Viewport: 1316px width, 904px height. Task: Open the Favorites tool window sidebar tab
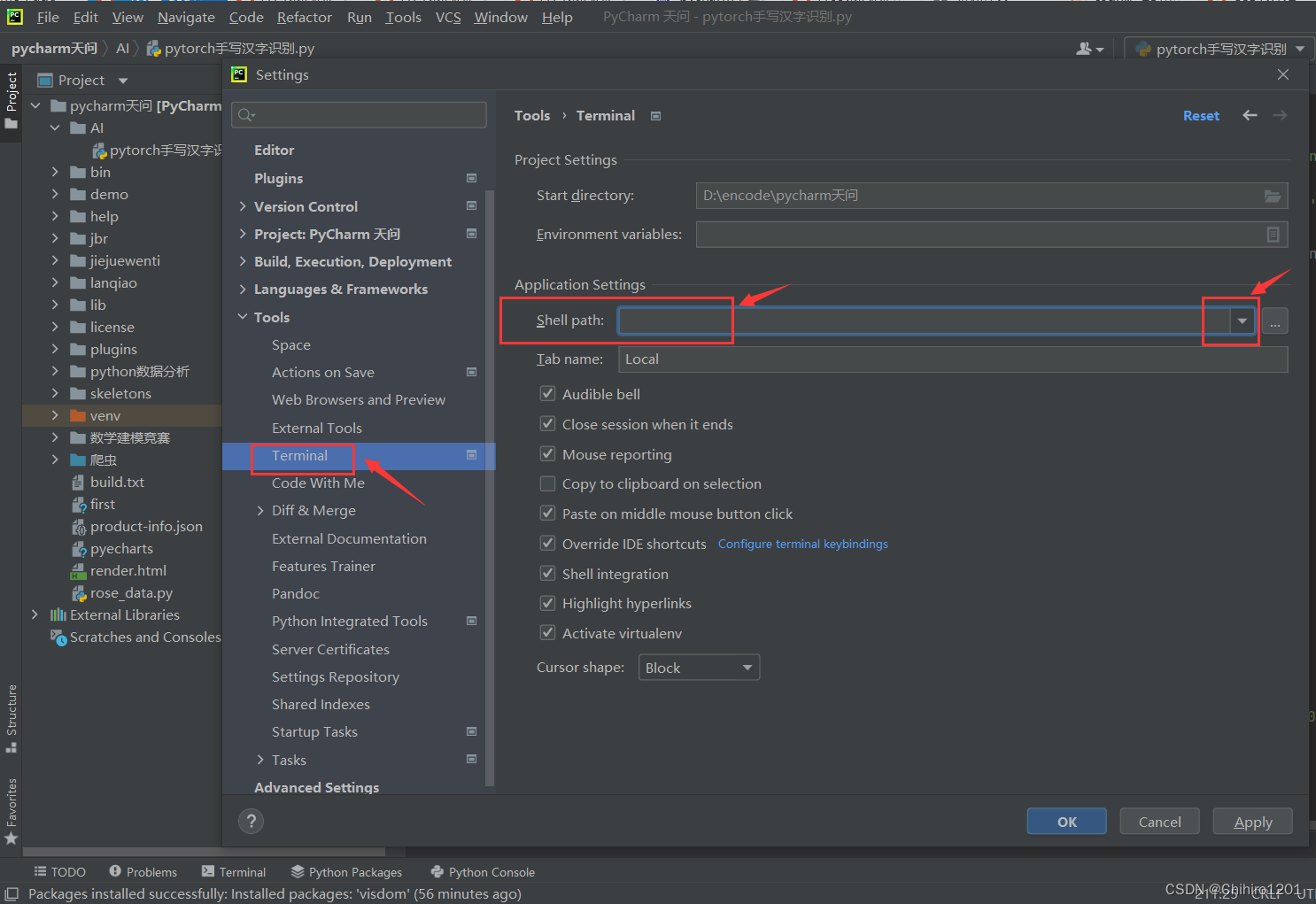(x=11, y=811)
